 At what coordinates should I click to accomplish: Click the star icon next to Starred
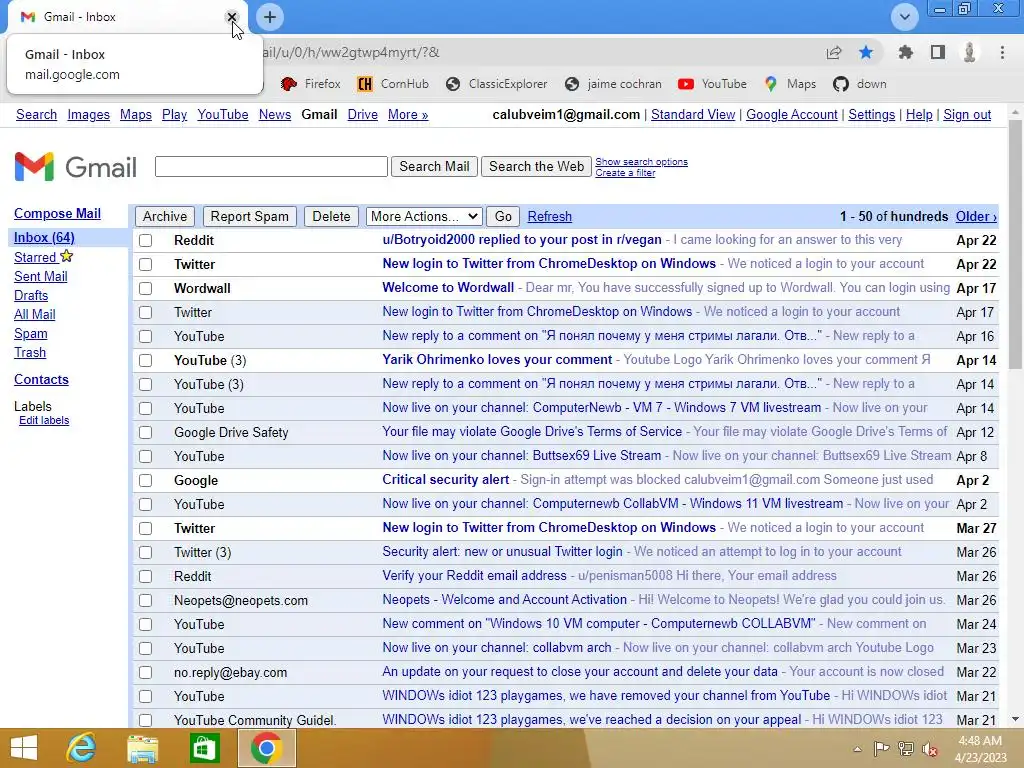(67, 256)
